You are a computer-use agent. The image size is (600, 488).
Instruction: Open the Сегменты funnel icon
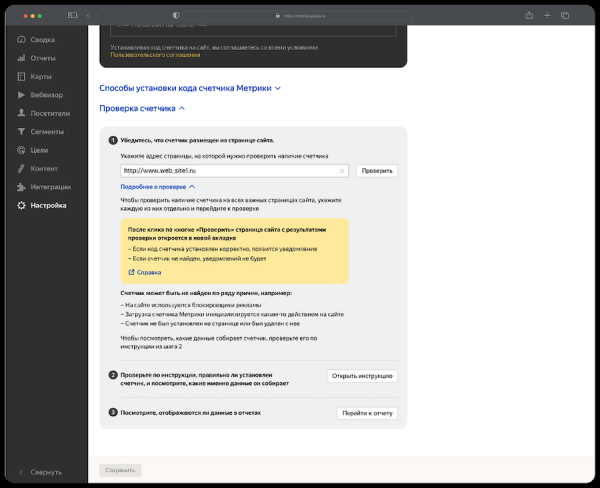[x=21, y=131]
